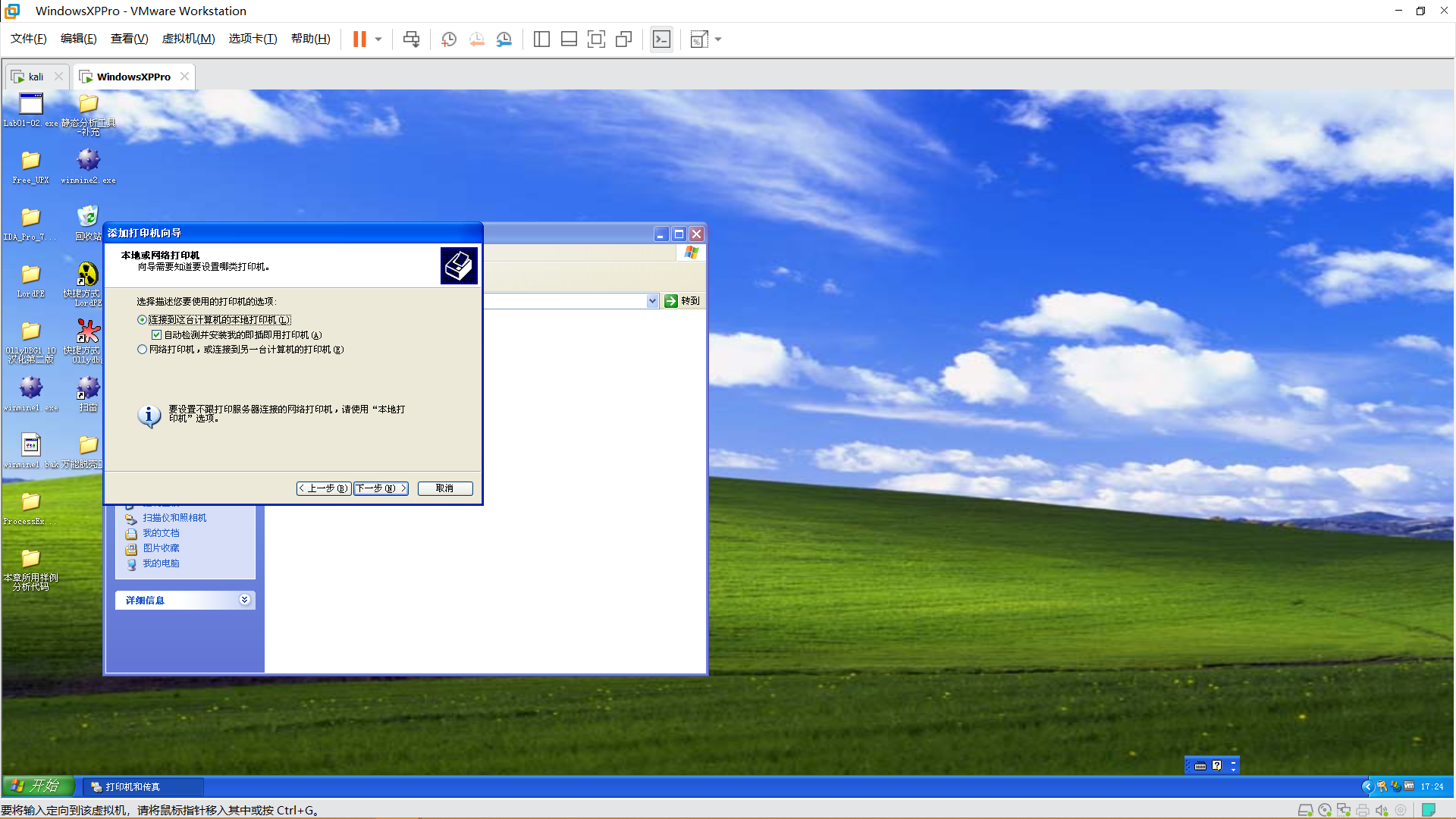Expand the 详细信息 details panel

click(245, 600)
